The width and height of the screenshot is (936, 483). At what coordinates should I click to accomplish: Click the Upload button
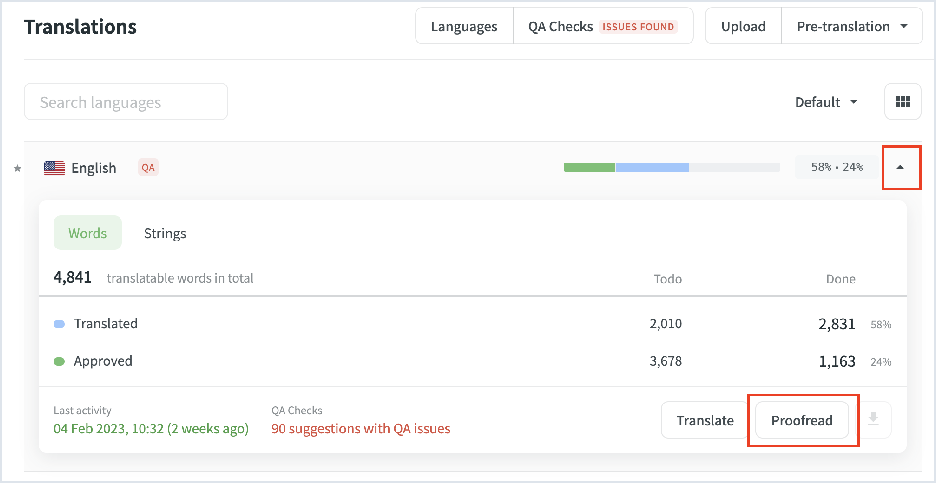pyautogui.click(x=743, y=27)
